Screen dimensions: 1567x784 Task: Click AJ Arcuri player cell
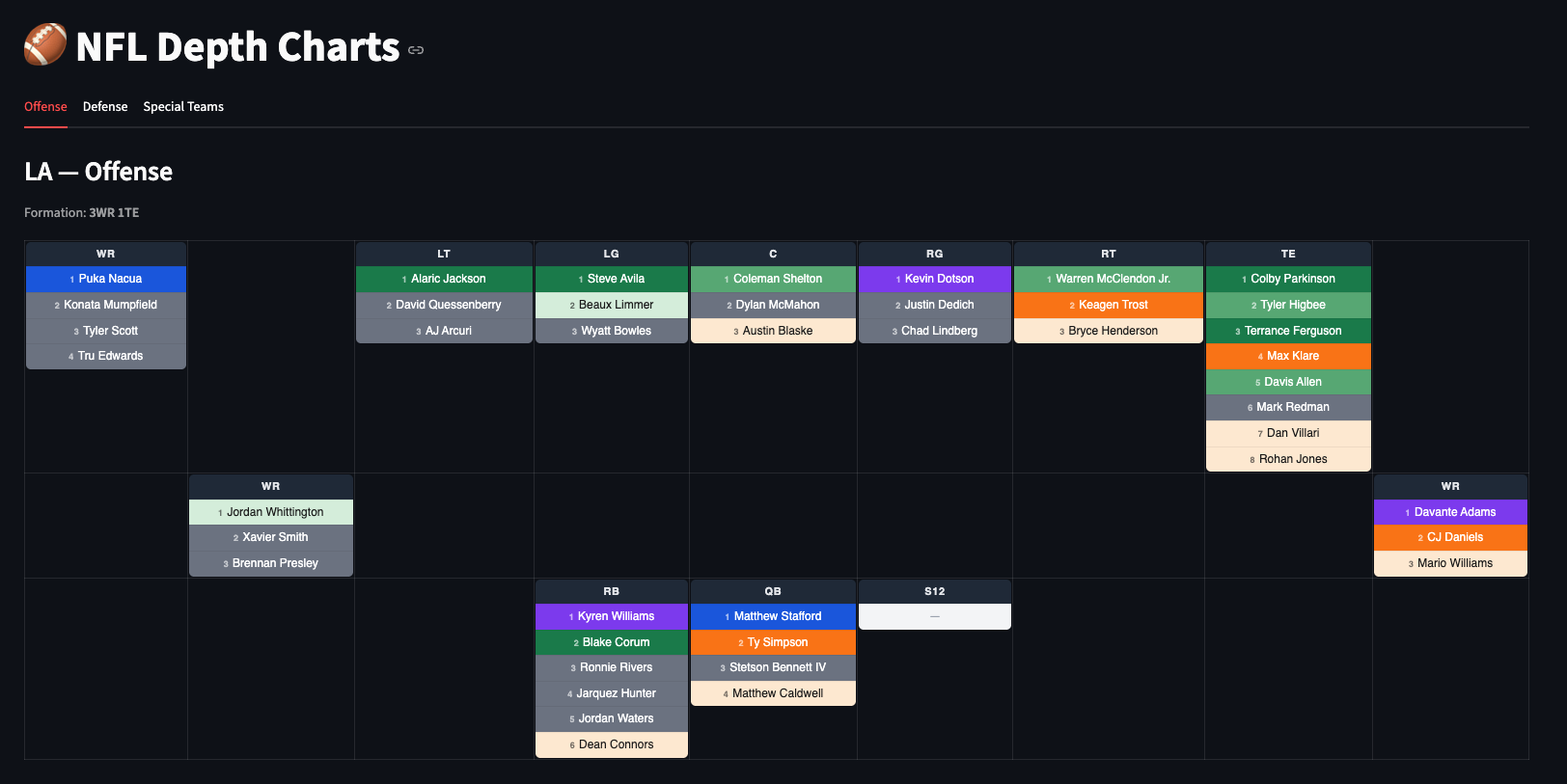tap(444, 331)
